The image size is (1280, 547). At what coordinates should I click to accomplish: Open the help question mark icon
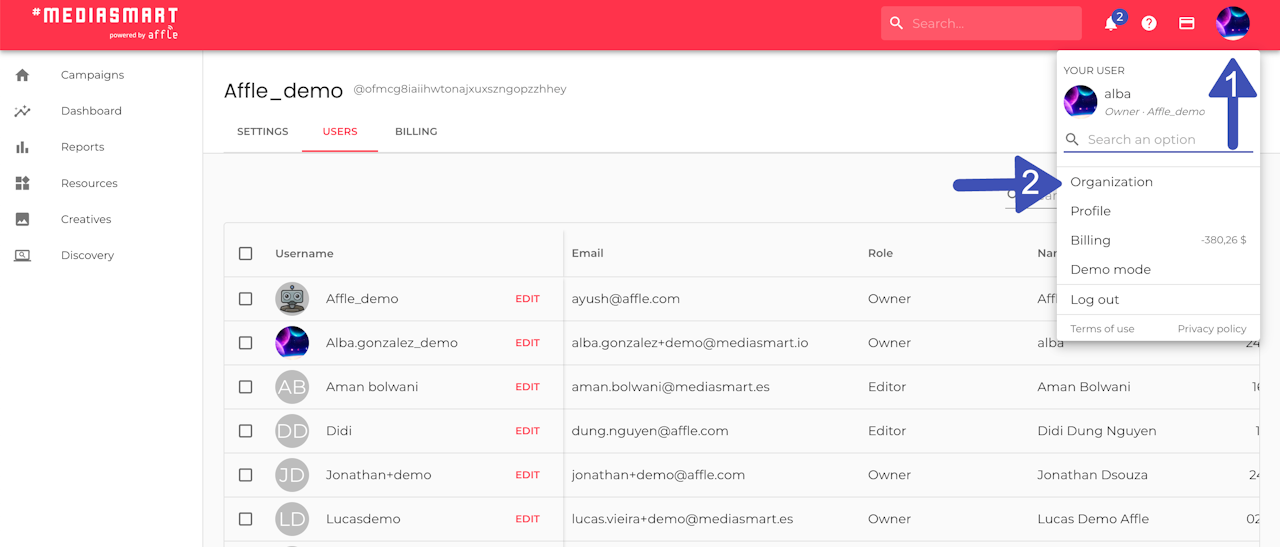coord(1149,23)
